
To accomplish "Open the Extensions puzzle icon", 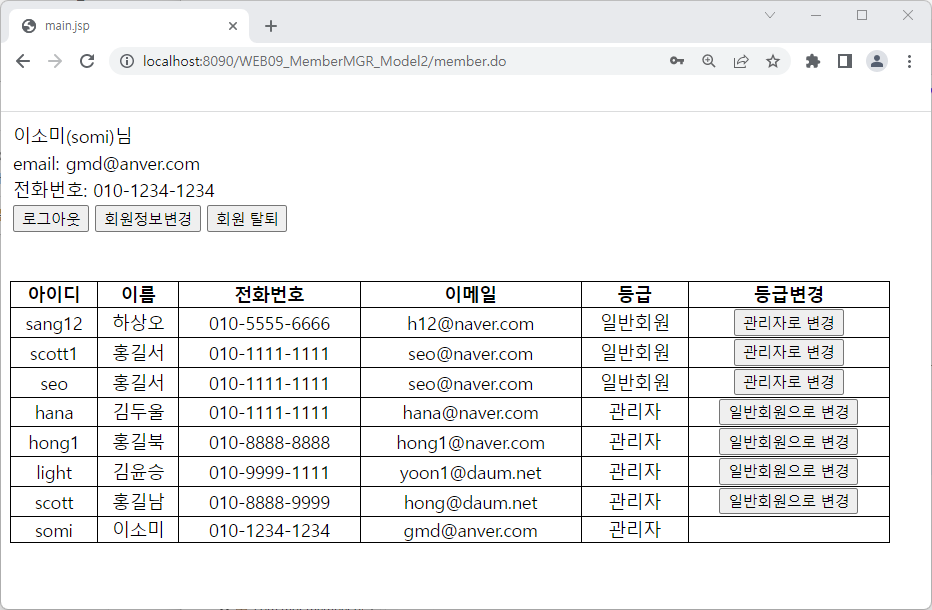I will tap(813, 61).
